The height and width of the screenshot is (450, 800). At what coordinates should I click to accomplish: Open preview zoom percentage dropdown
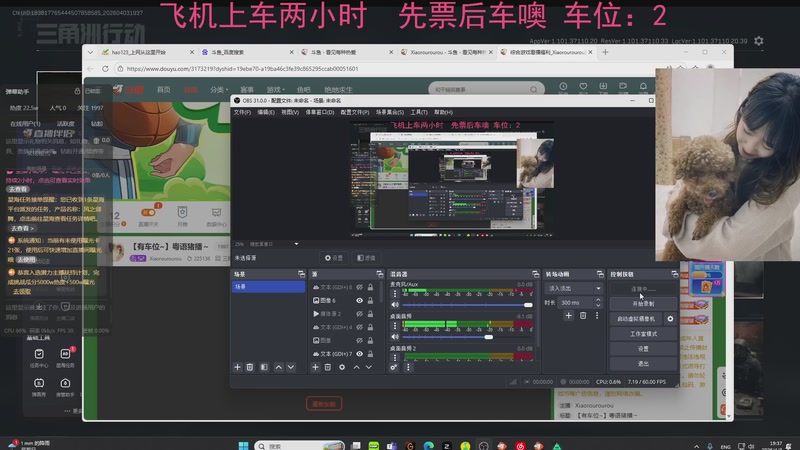pyautogui.click(x=296, y=244)
